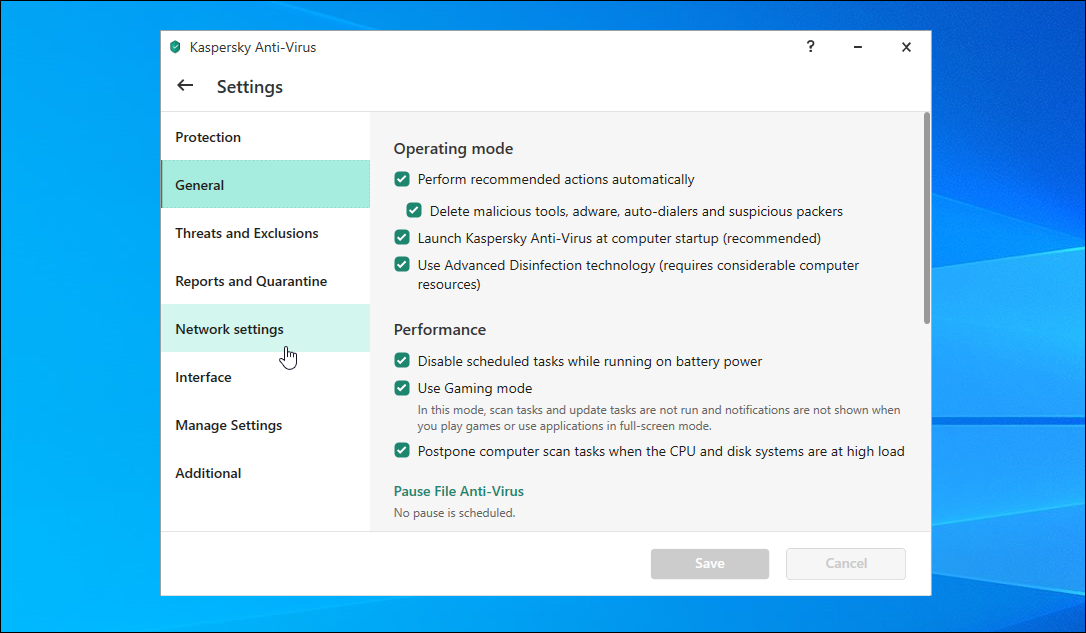Viewport: 1086px width, 633px height.
Task: Uncheck Disable scheduled tasks on battery power
Action: click(x=402, y=361)
